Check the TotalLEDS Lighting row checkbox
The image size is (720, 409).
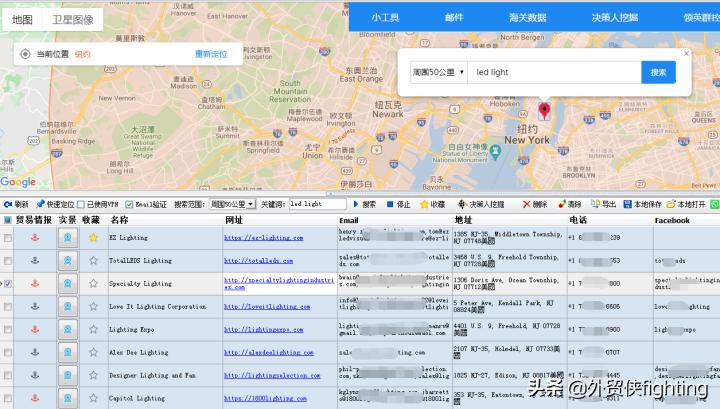pyautogui.click(x=8, y=261)
